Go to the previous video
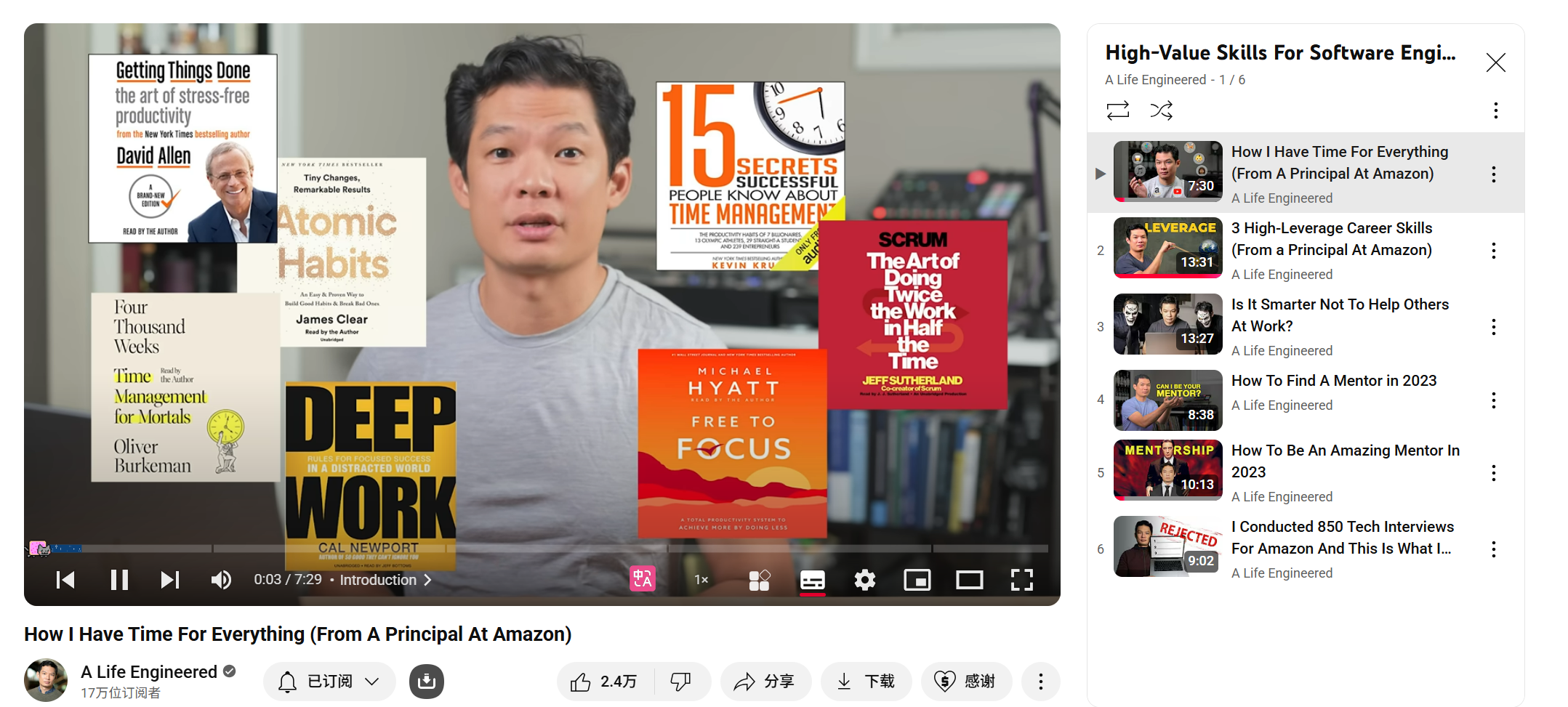The height and width of the screenshot is (707, 1568). point(65,580)
